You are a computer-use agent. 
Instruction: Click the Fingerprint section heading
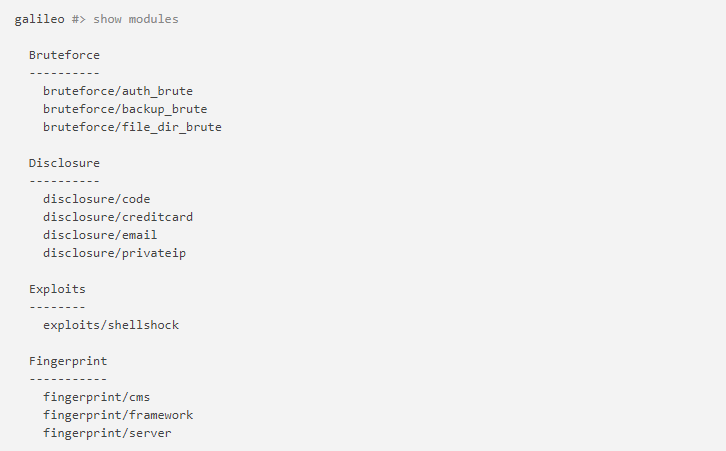68,361
